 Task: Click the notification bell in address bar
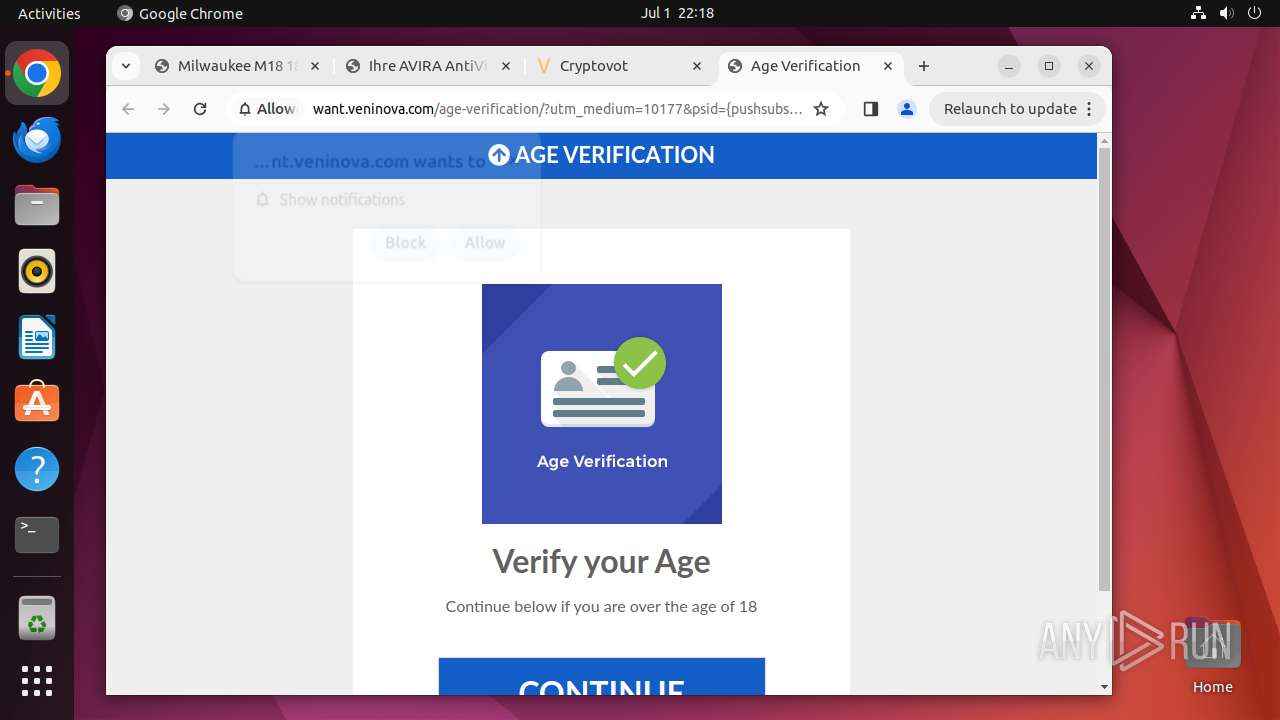pos(245,109)
